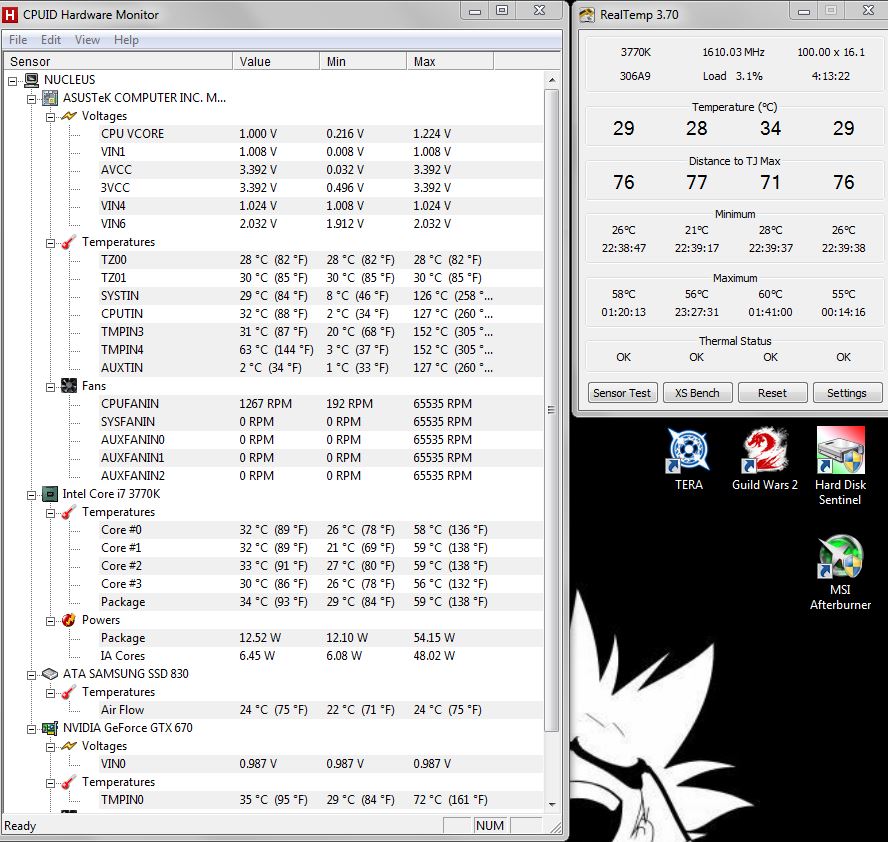Click the Samsung SSD 830 drive icon

(50, 674)
